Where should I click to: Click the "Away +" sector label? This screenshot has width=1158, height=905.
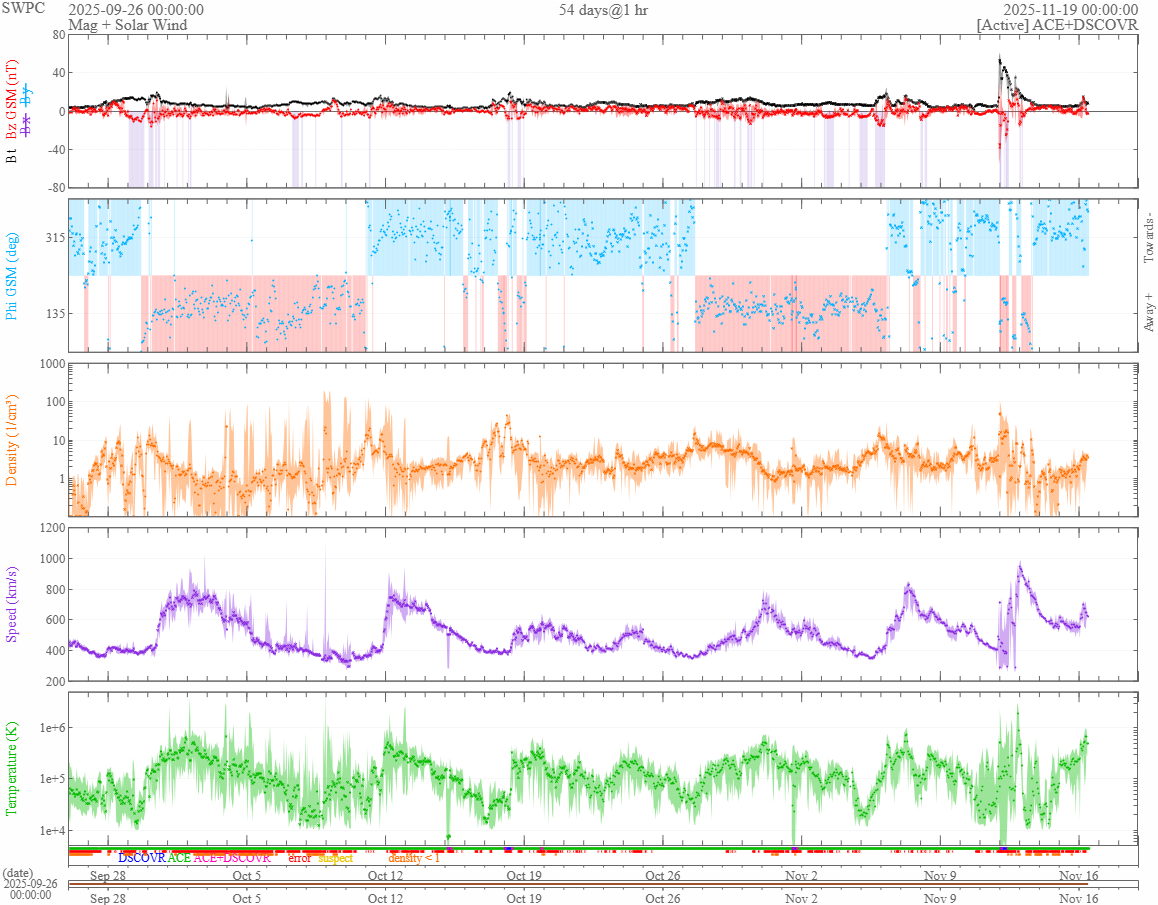[x=1148, y=313]
